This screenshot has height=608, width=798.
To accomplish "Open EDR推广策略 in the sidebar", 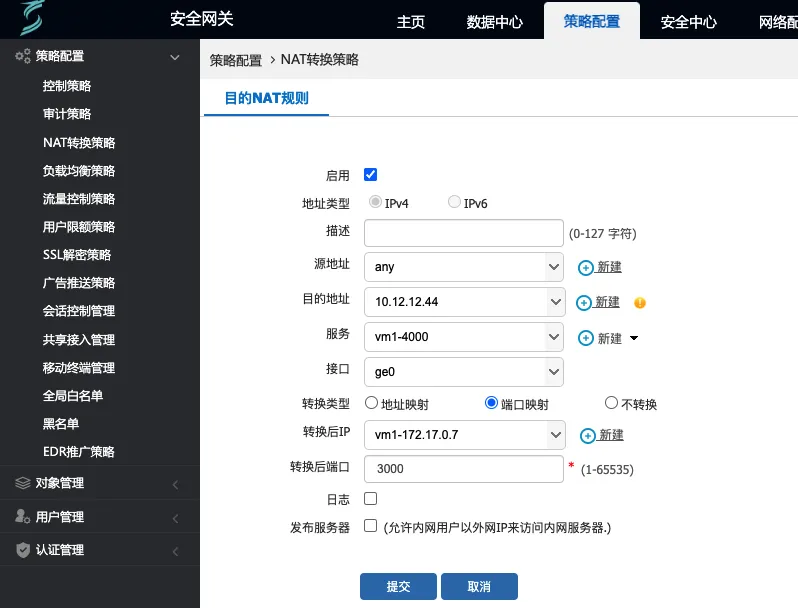I will coord(79,451).
